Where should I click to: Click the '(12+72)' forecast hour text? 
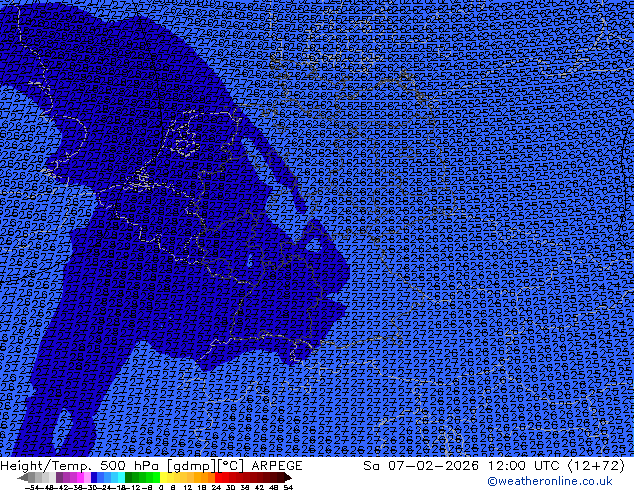[x=597, y=466]
